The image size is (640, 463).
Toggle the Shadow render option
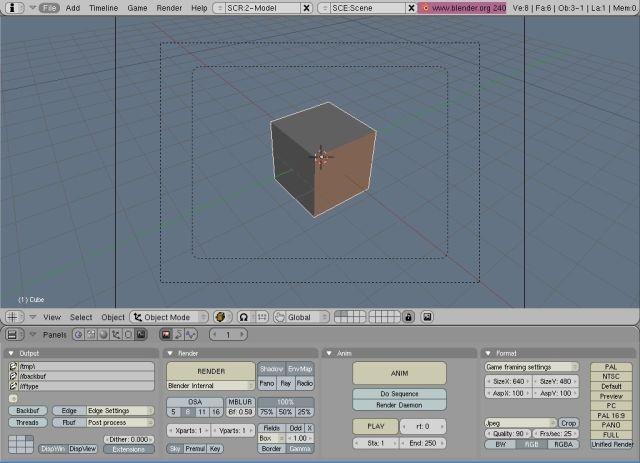click(x=271, y=369)
